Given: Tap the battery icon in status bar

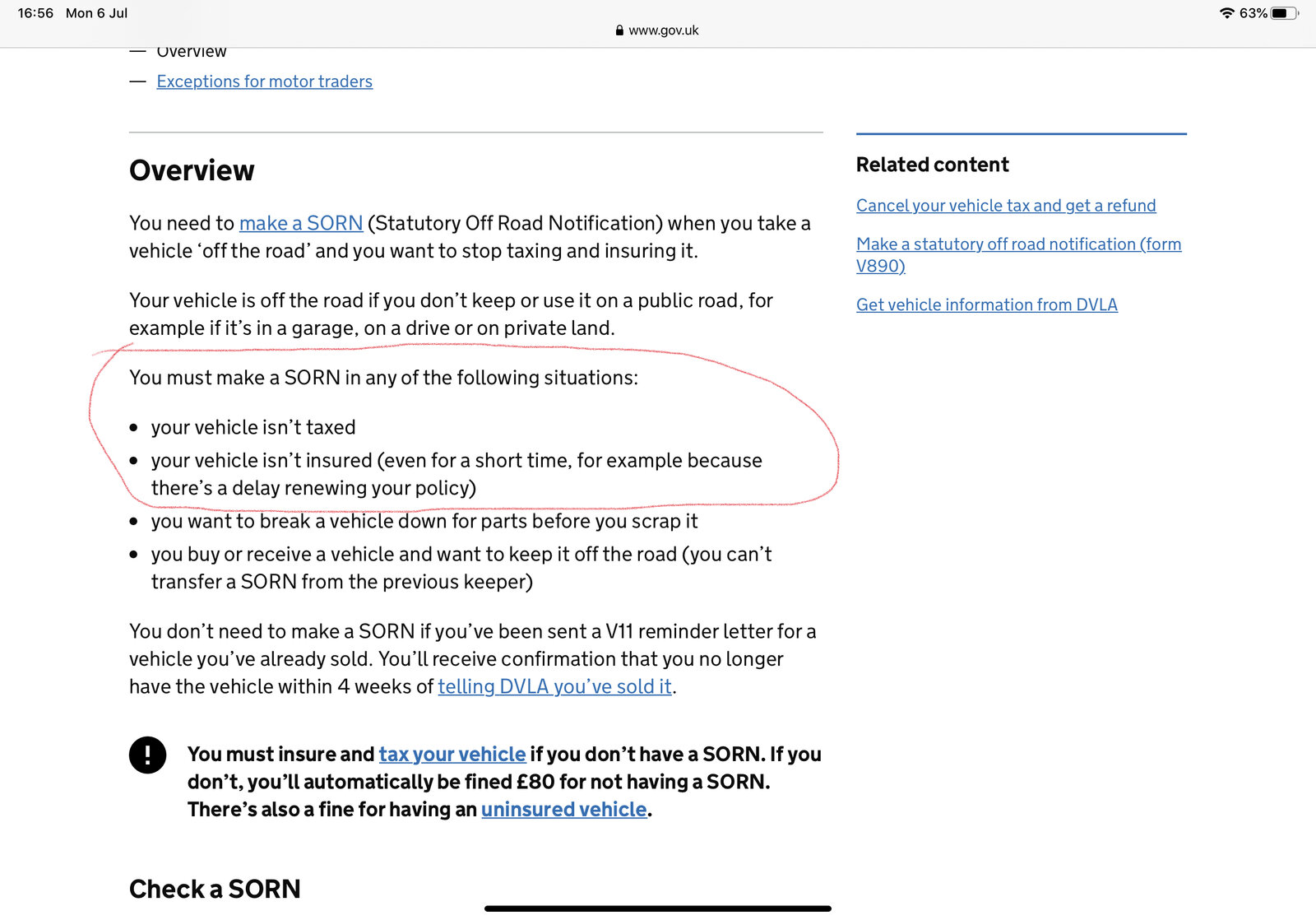Looking at the screenshot, I should tap(1284, 13).
